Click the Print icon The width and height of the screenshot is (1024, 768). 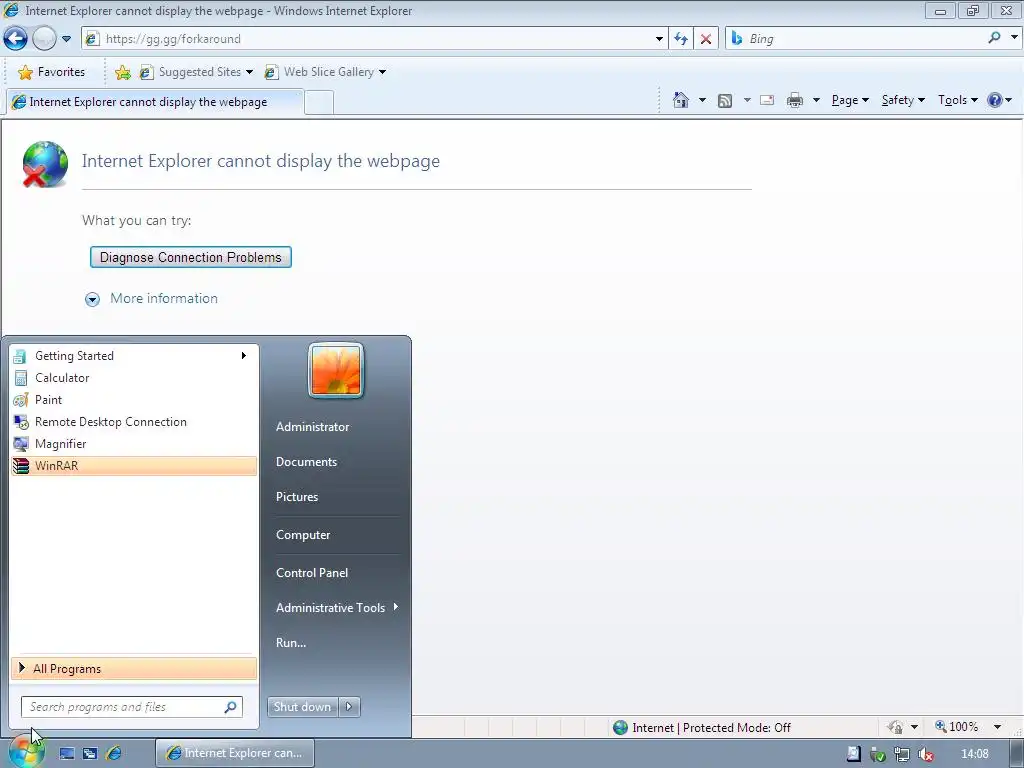(x=795, y=100)
